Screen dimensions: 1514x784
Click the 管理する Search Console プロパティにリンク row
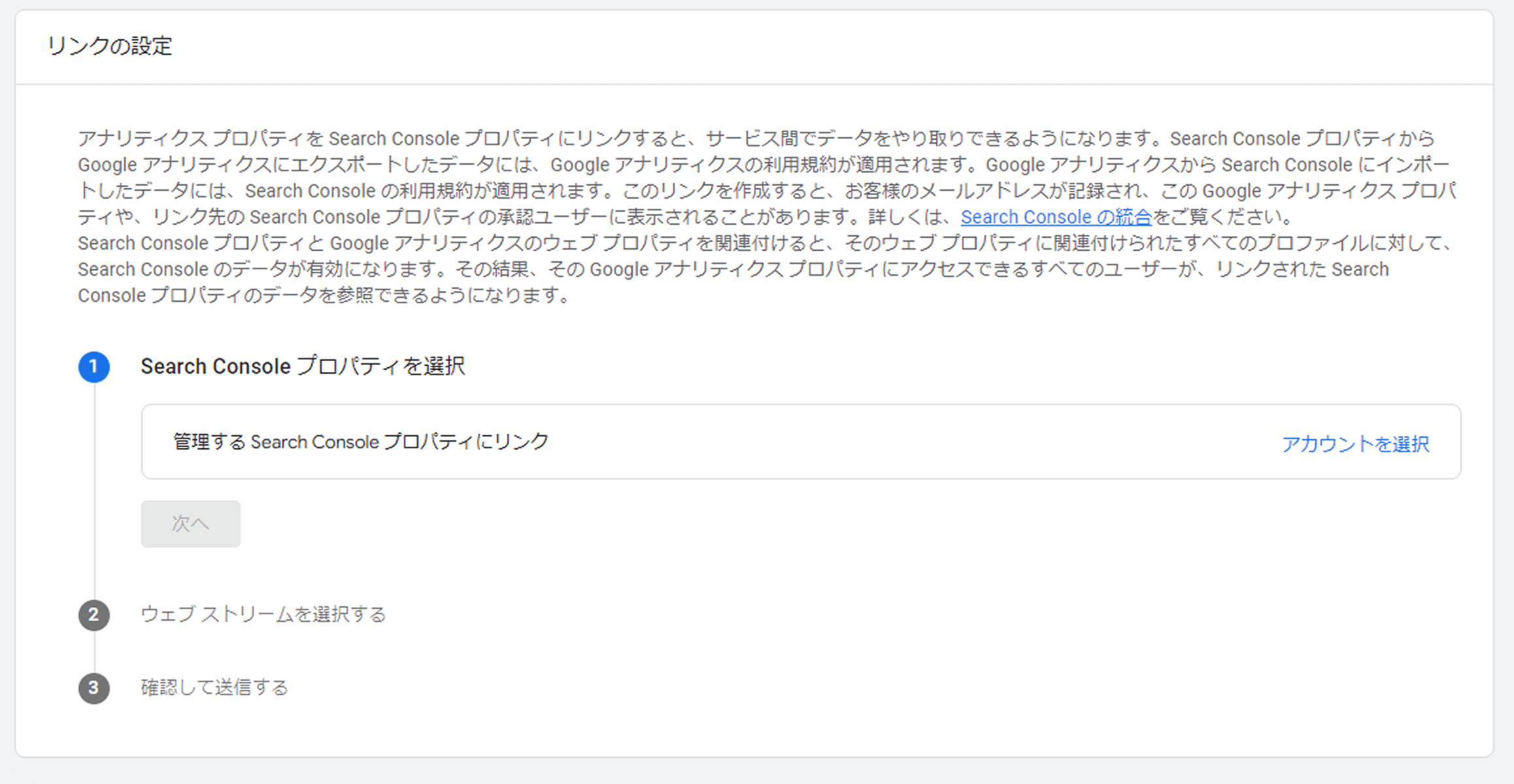click(x=801, y=442)
